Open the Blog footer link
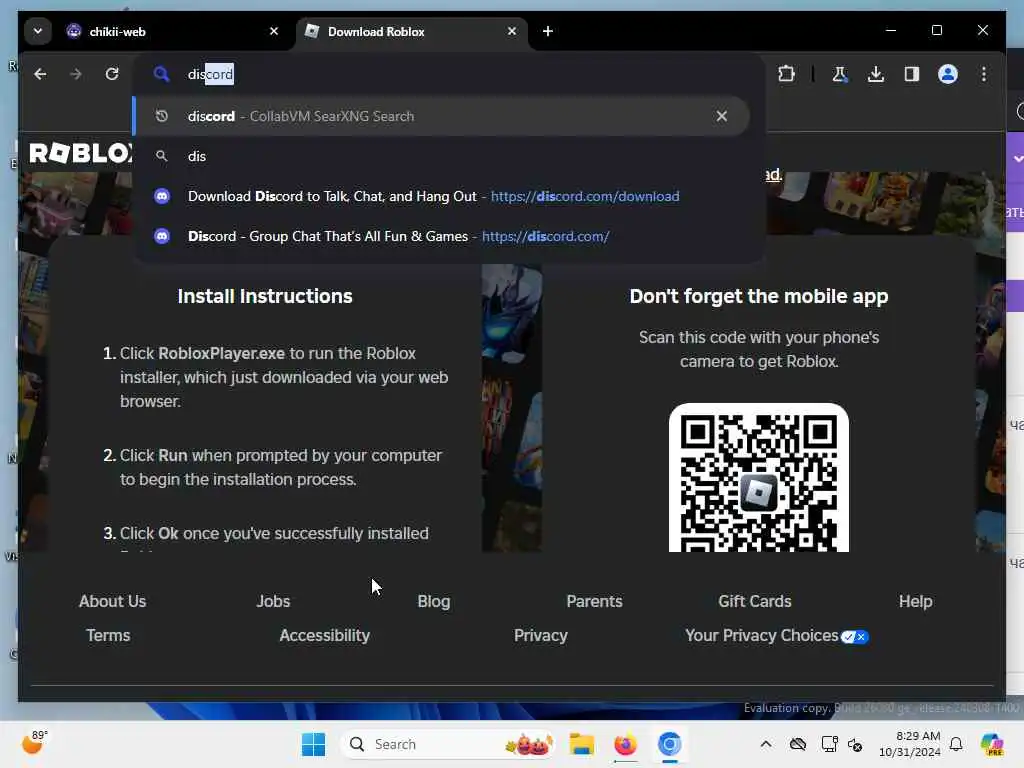 point(434,601)
